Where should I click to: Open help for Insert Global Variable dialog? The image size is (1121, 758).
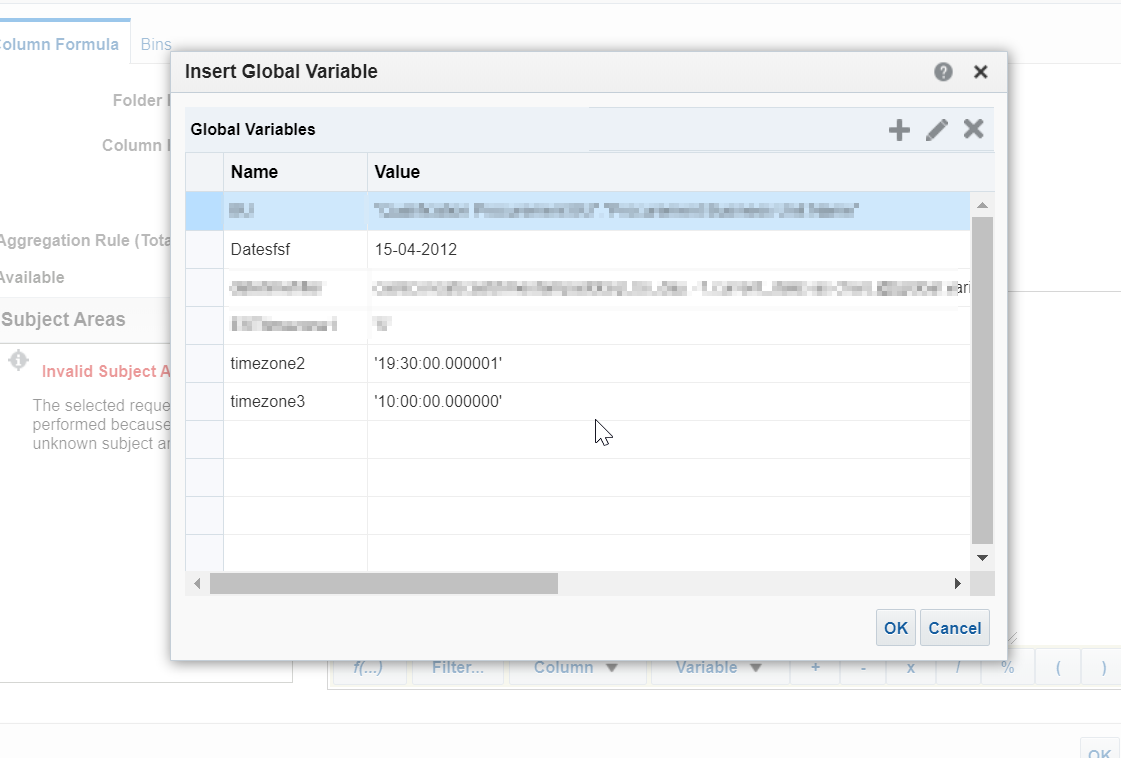[943, 72]
